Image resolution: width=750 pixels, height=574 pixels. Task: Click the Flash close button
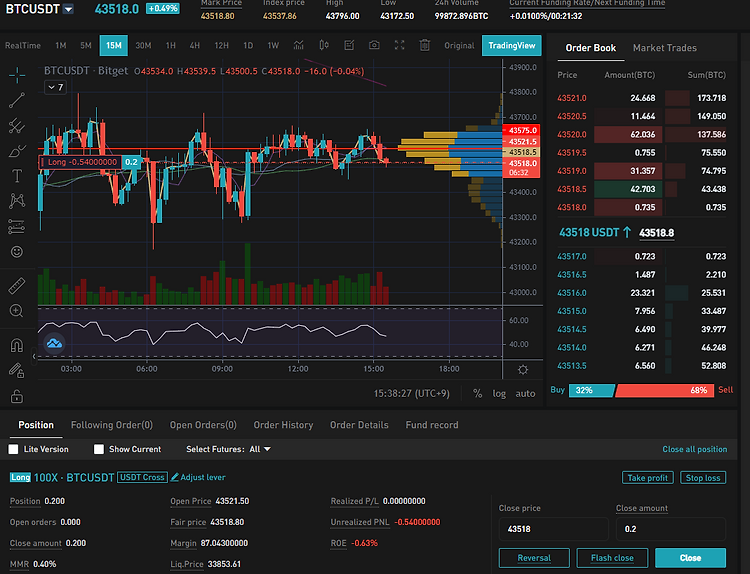[x=612, y=558]
